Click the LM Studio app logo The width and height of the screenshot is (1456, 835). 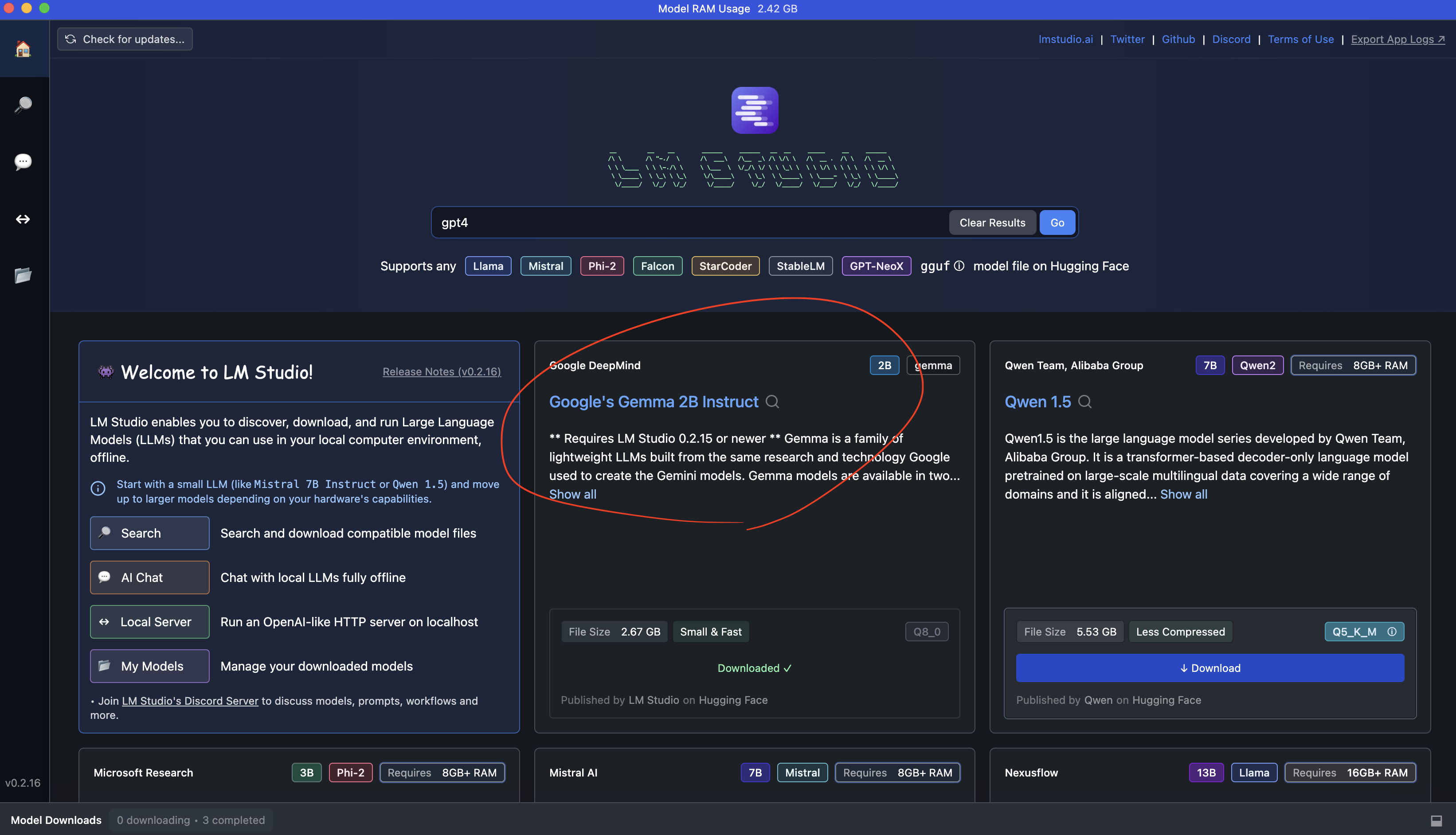coord(755,110)
